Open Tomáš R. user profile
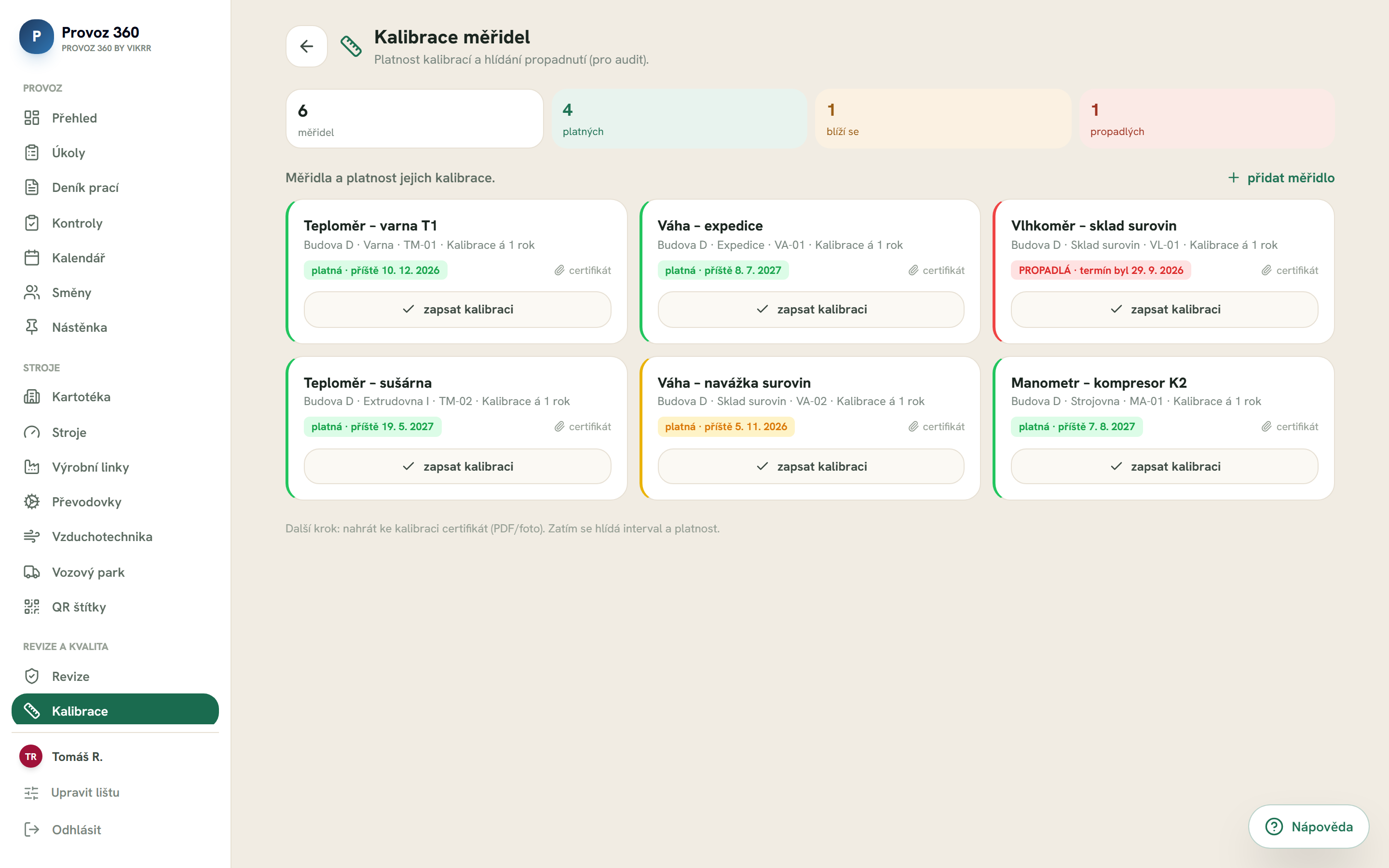This screenshot has width=1389, height=868. (61, 757)
